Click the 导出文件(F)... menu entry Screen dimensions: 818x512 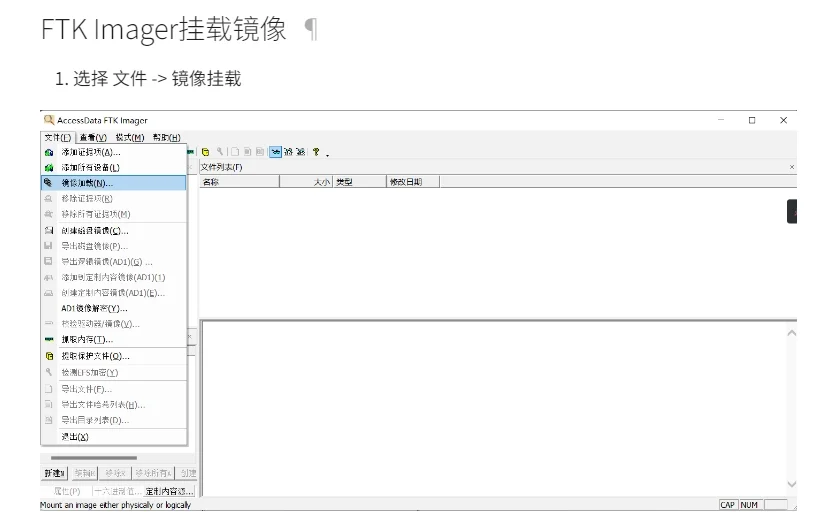tap(114, 389)
